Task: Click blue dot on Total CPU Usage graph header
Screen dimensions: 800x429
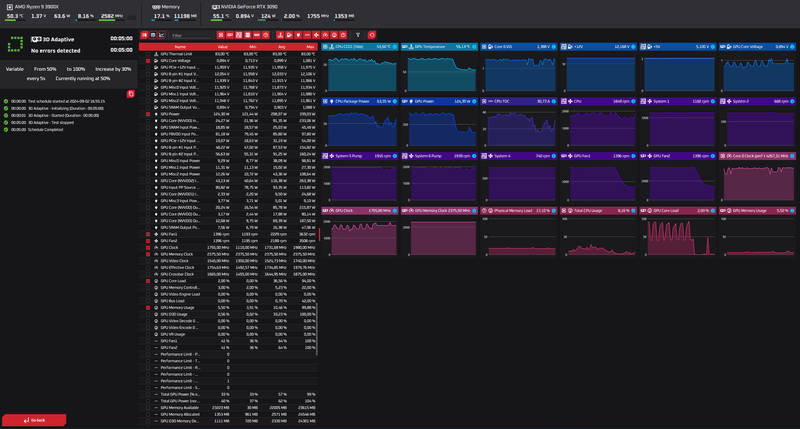Action: coord(633,211)
